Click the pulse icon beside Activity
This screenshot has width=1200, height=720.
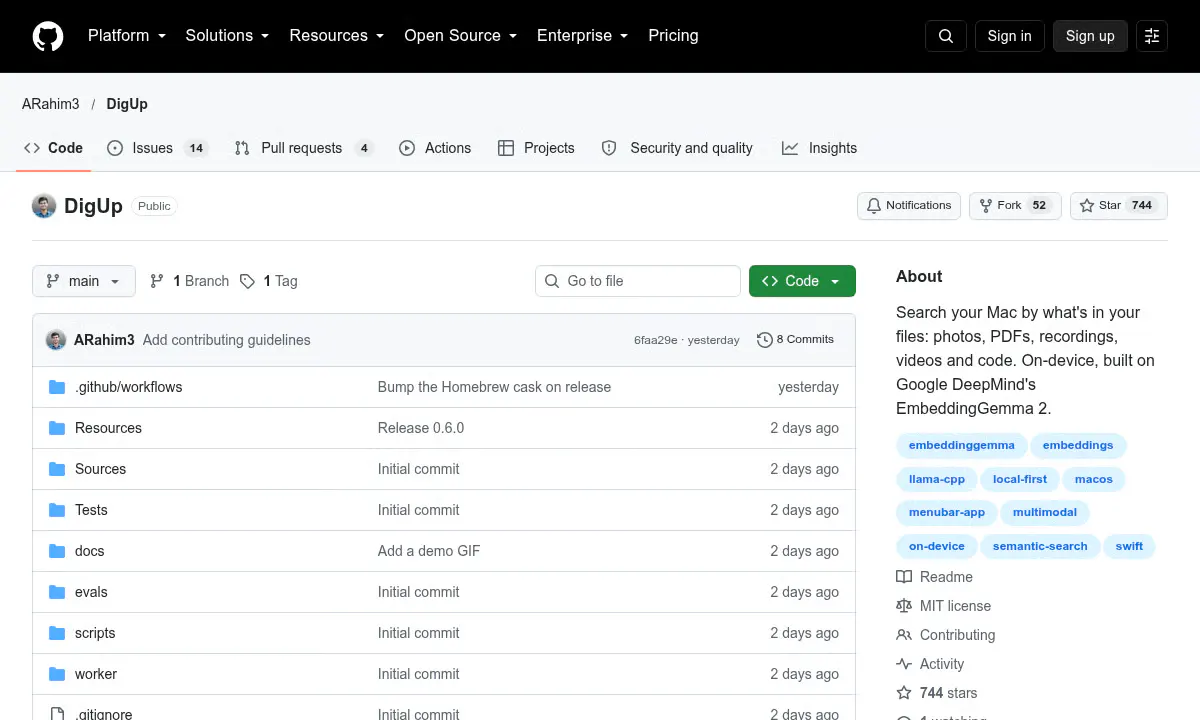coord(904,664)
